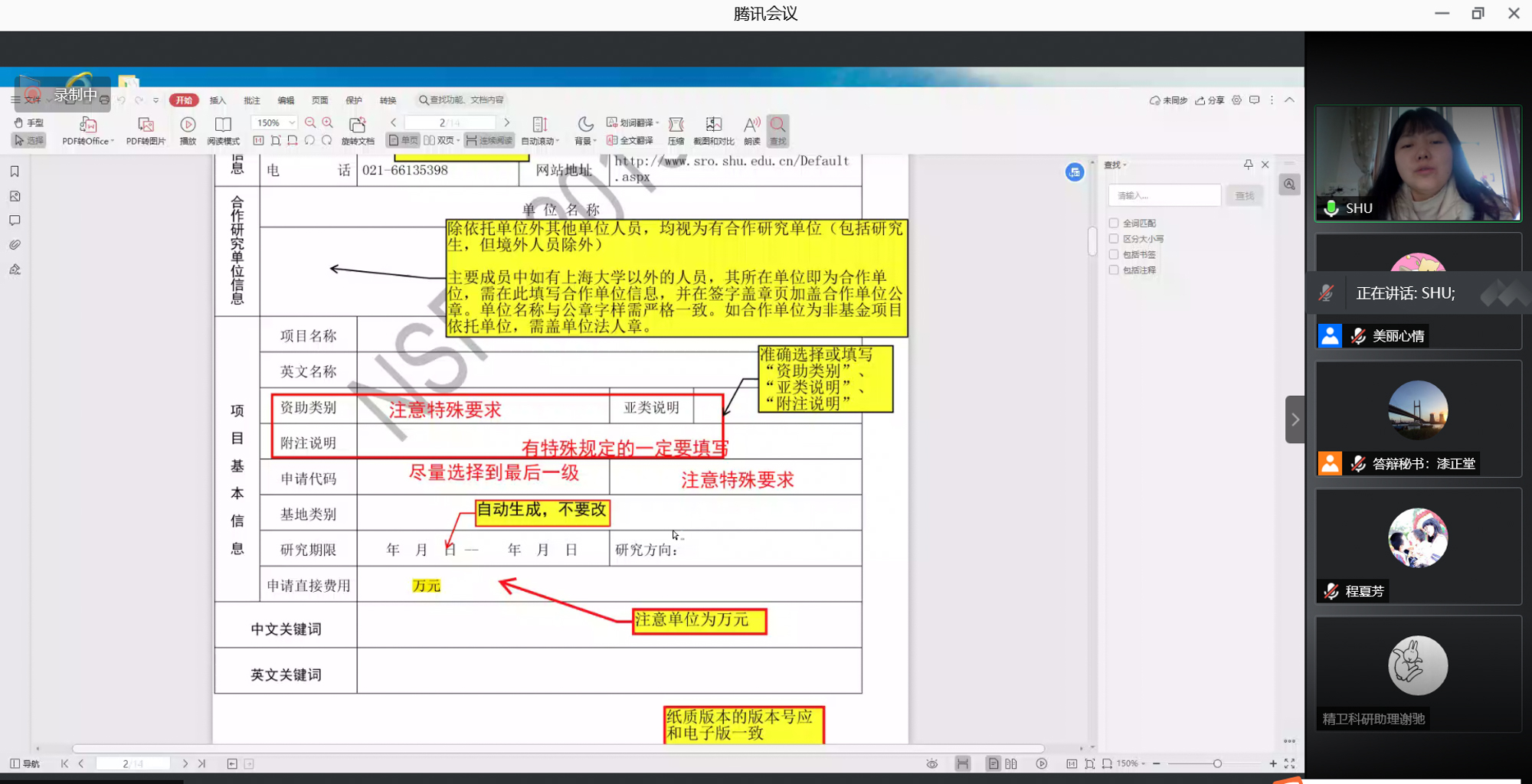Start 朗读 read-aloud tool
Viewport: 1532px width, 784px height.
tap(752, 126)
